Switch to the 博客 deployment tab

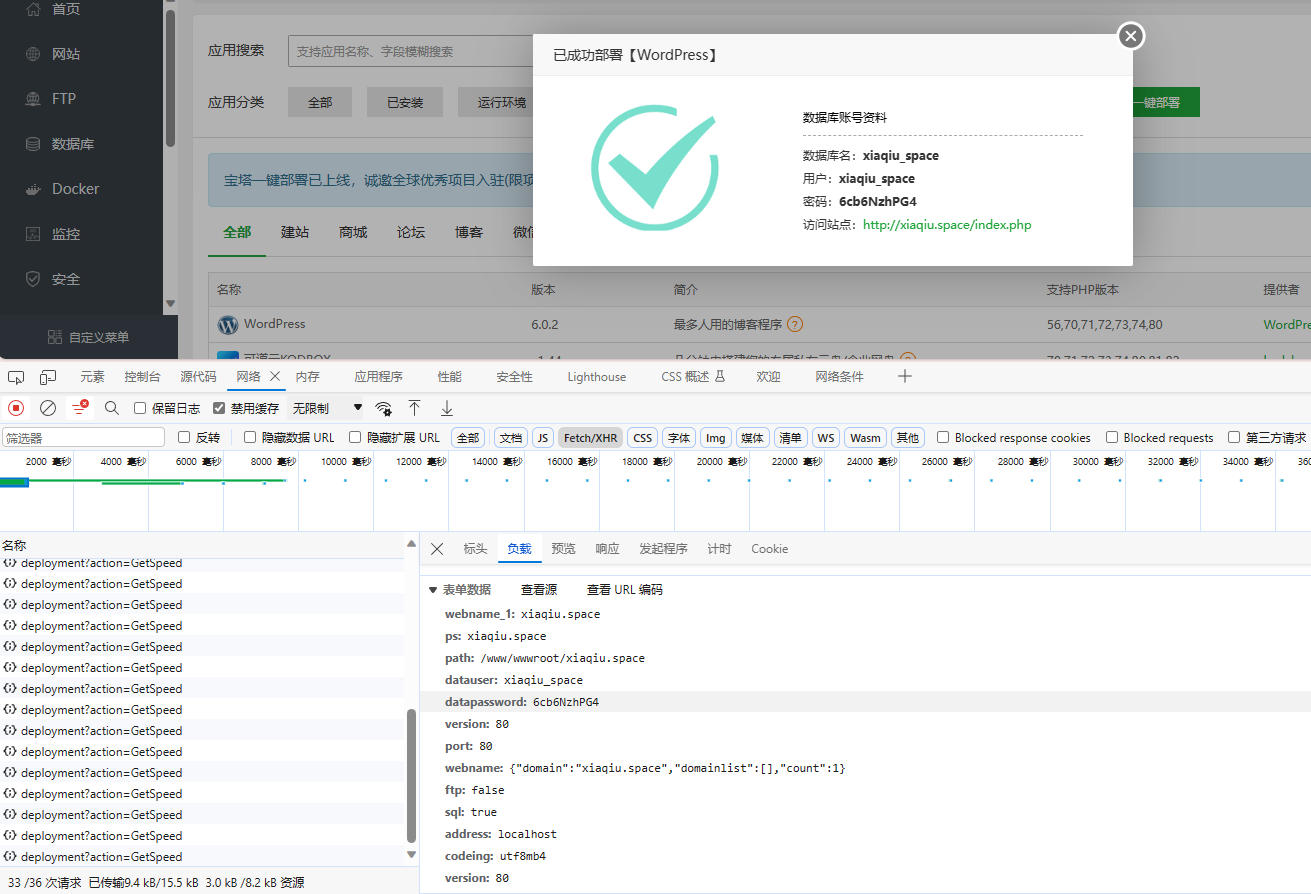click(469, 232)
